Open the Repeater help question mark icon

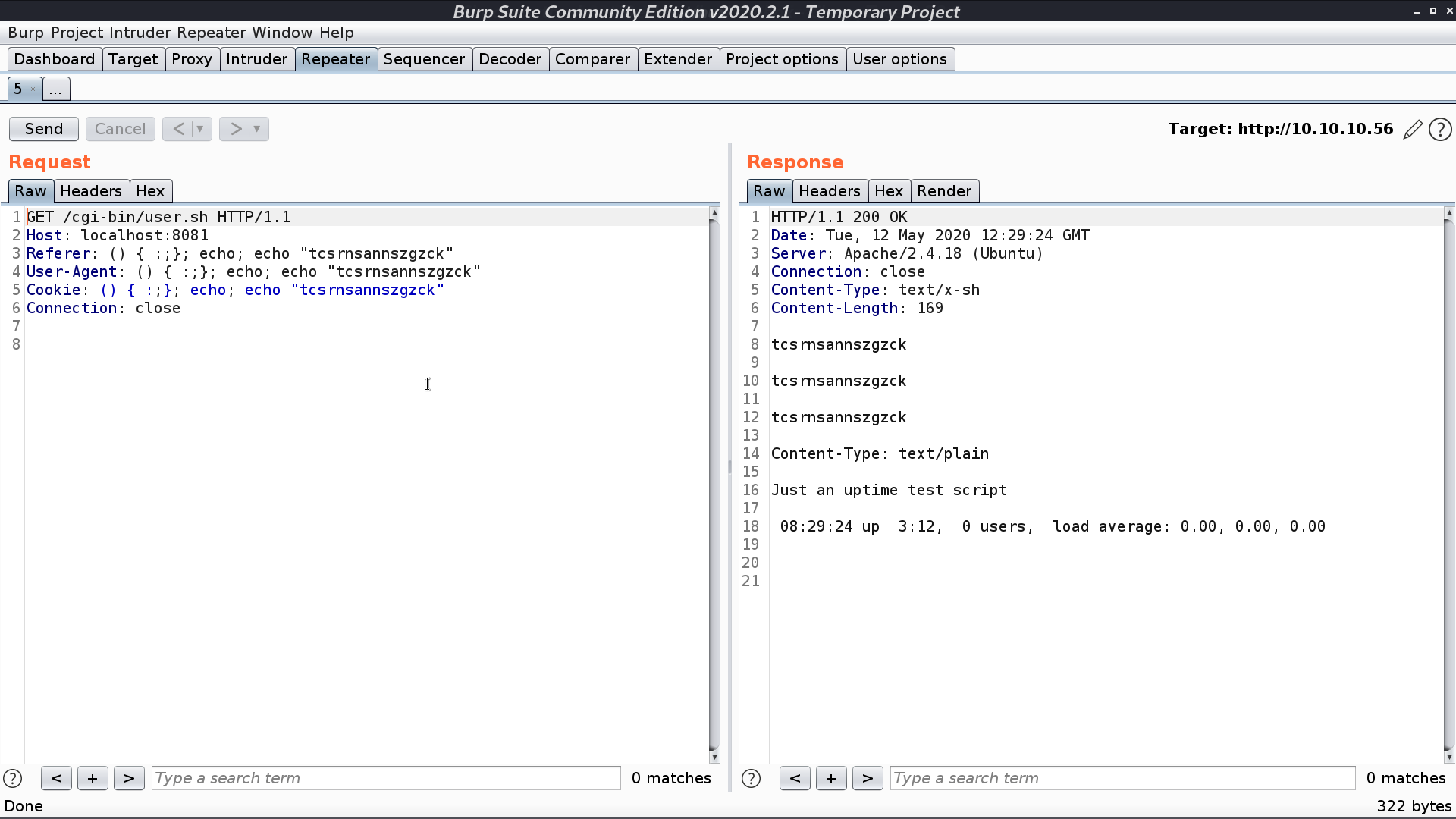1440,130
